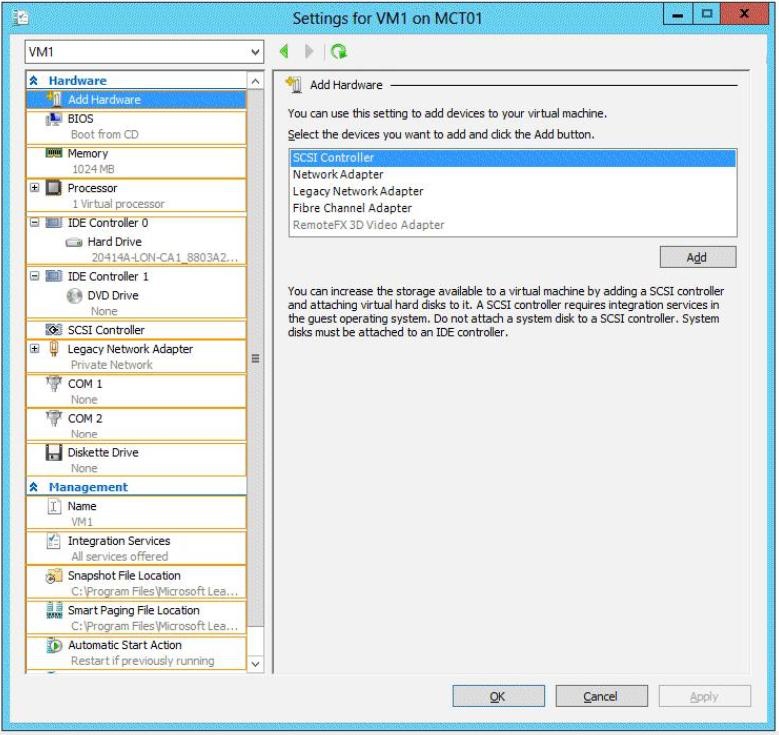Screen dimensions: 779x735
Task: Click the IDE Controller 0 icon
Action: 54,223
